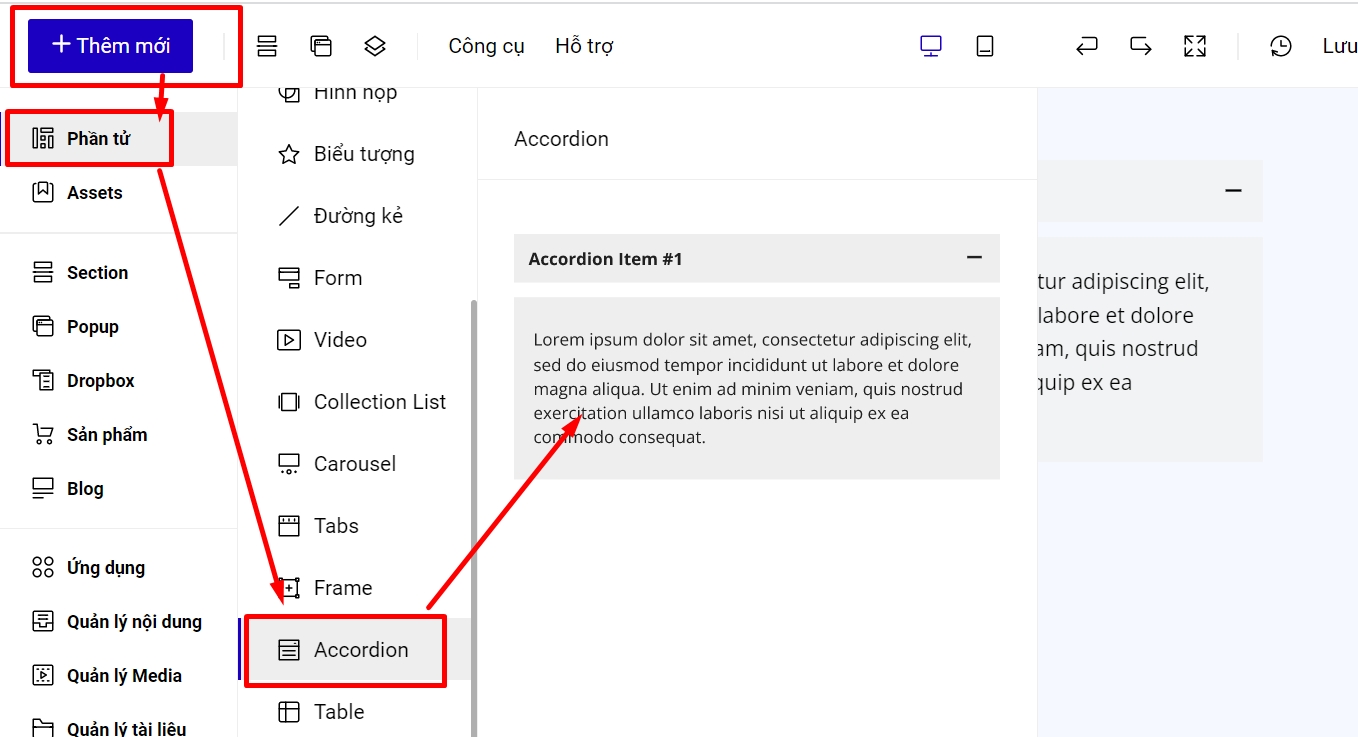
Task: Toggle fullscreen expand icon
Action: (x=1195, y=46)
